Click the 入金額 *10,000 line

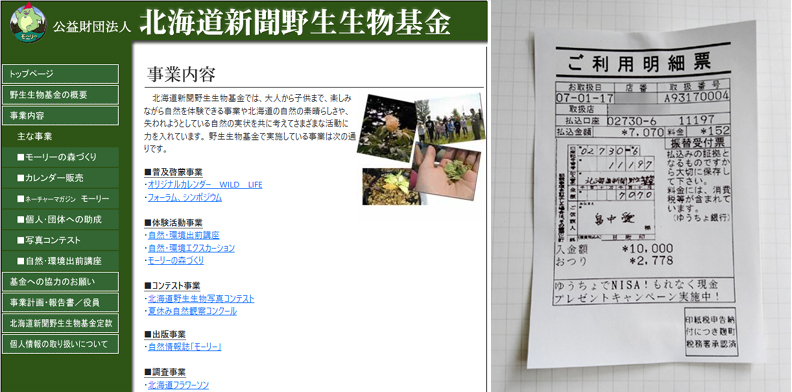click(614, 249)
